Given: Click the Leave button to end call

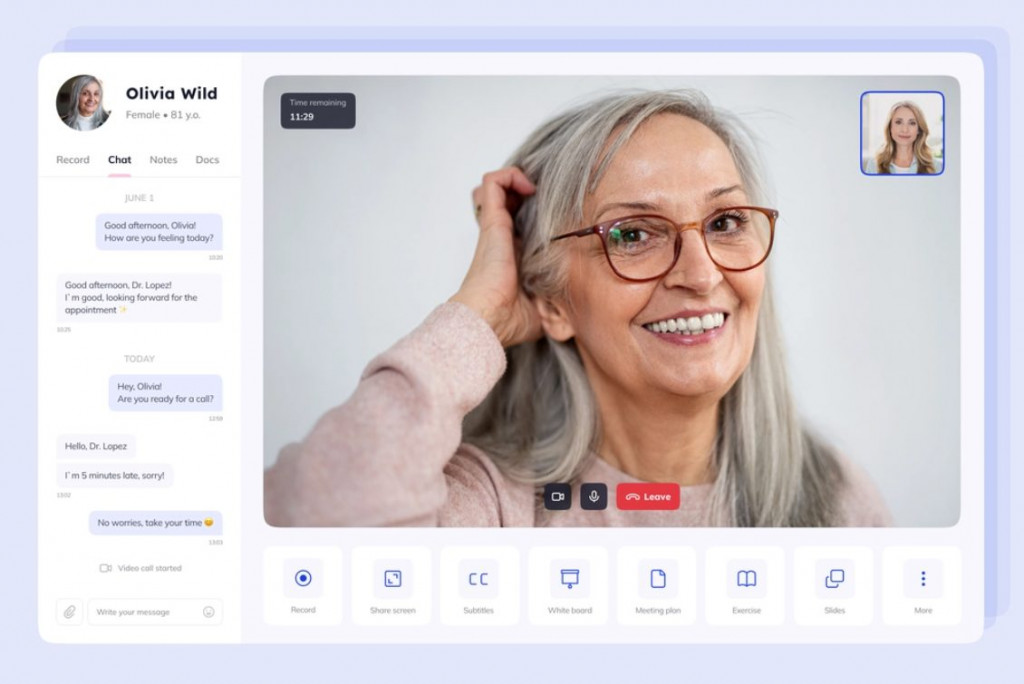Looking at the screenshot, I should [648, 496].
